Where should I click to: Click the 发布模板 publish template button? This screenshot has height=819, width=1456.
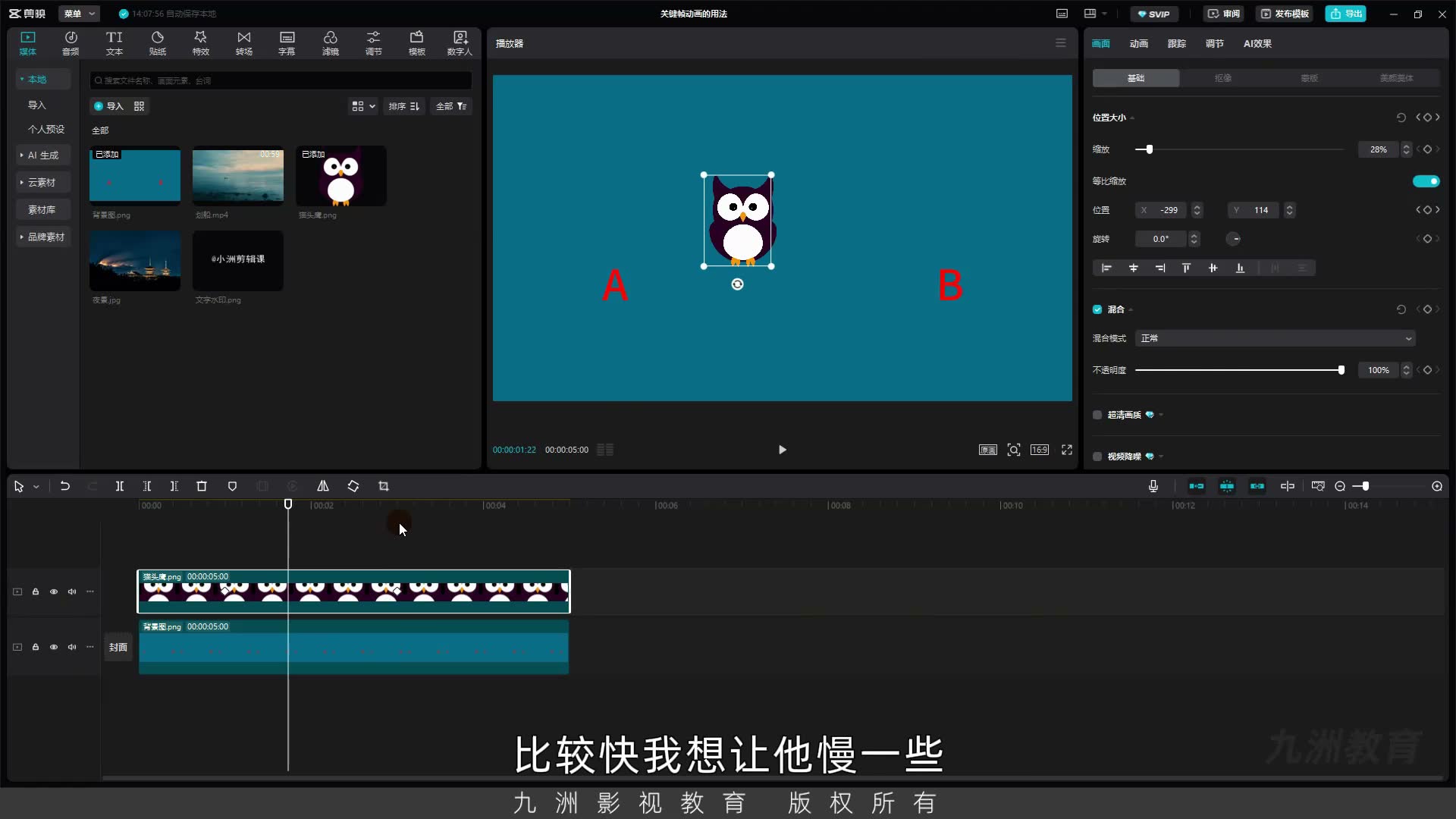coord(1284,14)
